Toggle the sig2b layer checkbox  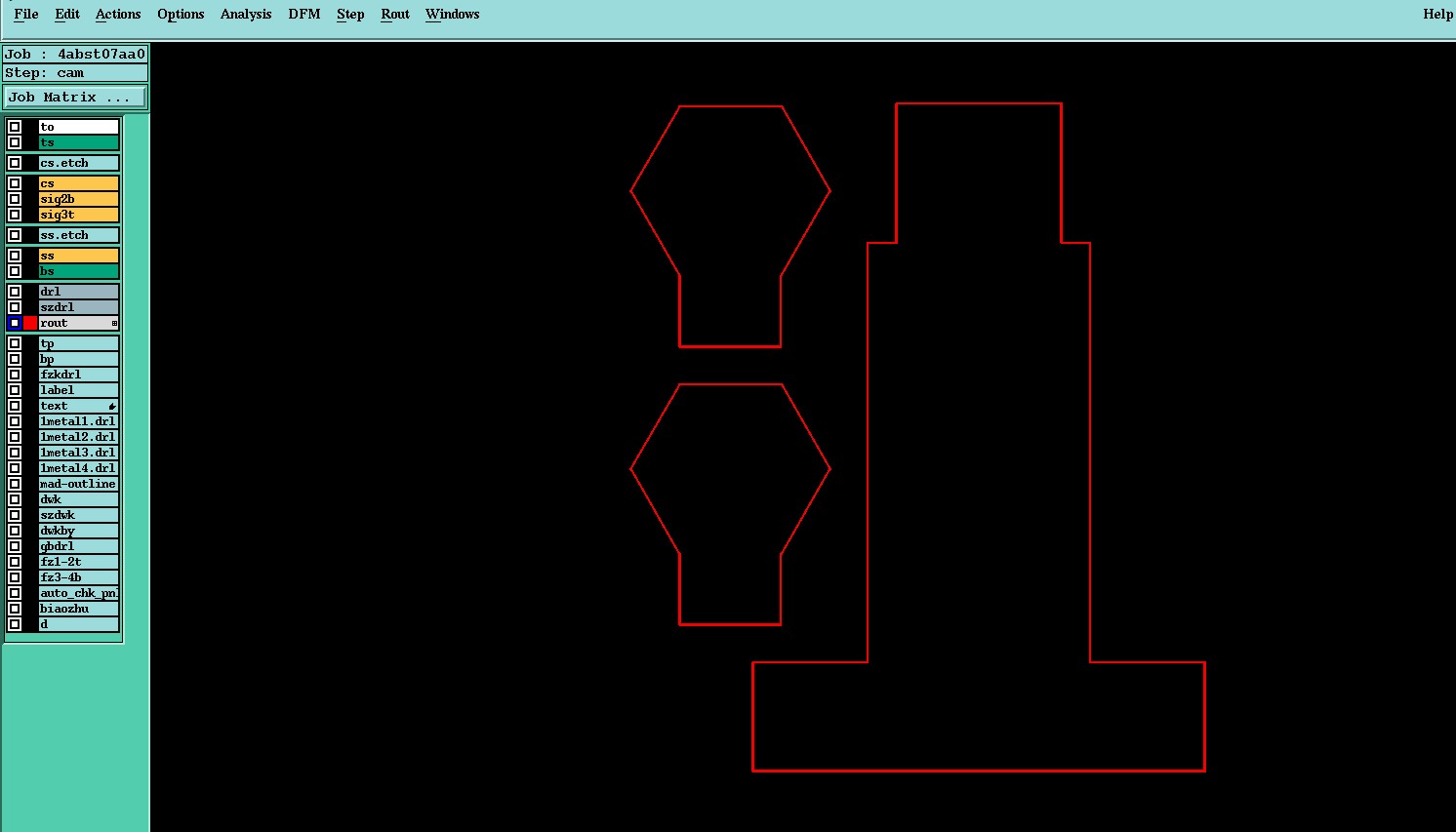[15, 199]
